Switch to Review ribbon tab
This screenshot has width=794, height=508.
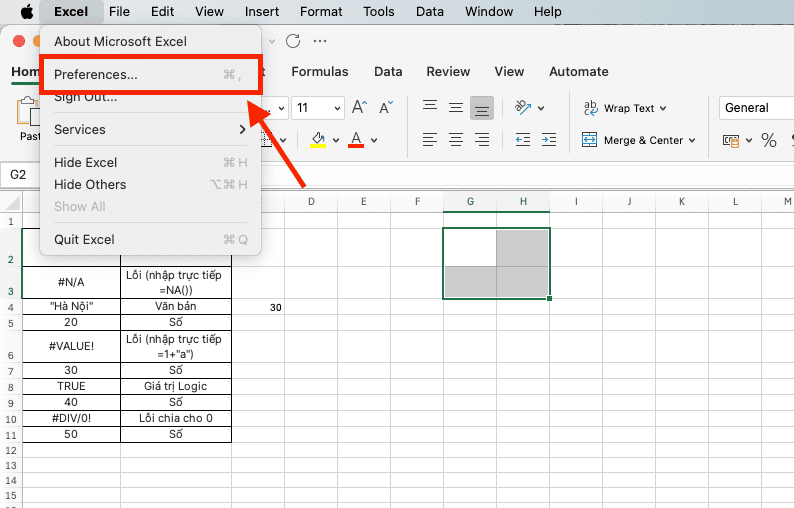click(x=448, y=71)
